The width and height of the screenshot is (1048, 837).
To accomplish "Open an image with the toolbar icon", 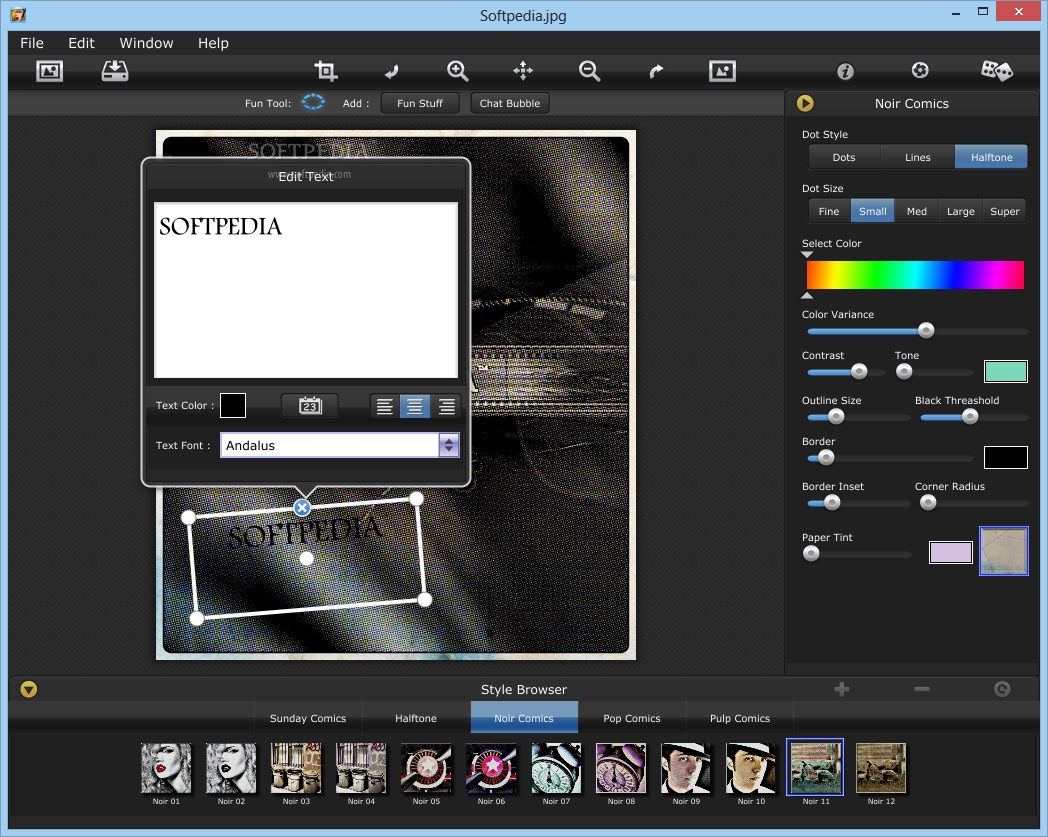I will point(49,71).
